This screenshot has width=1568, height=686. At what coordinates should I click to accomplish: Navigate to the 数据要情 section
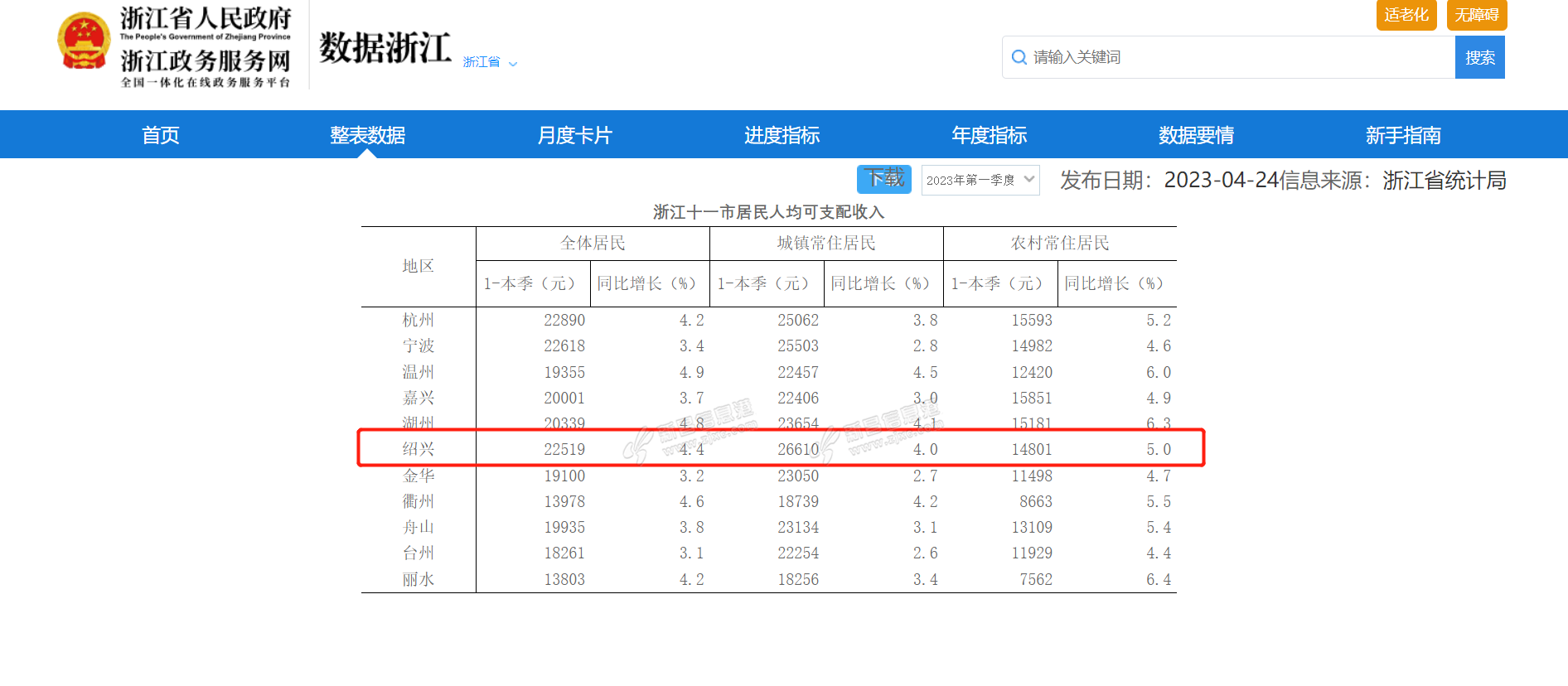point(1196,135)
